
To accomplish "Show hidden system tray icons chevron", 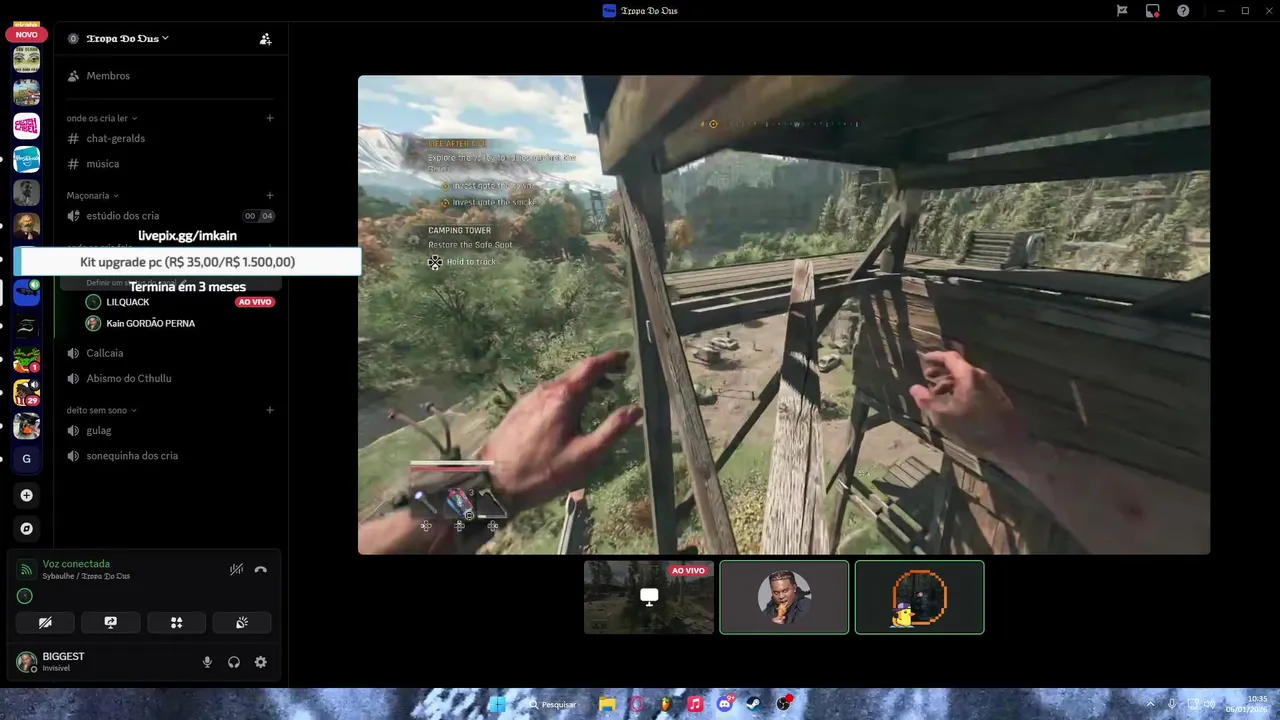I will point(1150,704).
